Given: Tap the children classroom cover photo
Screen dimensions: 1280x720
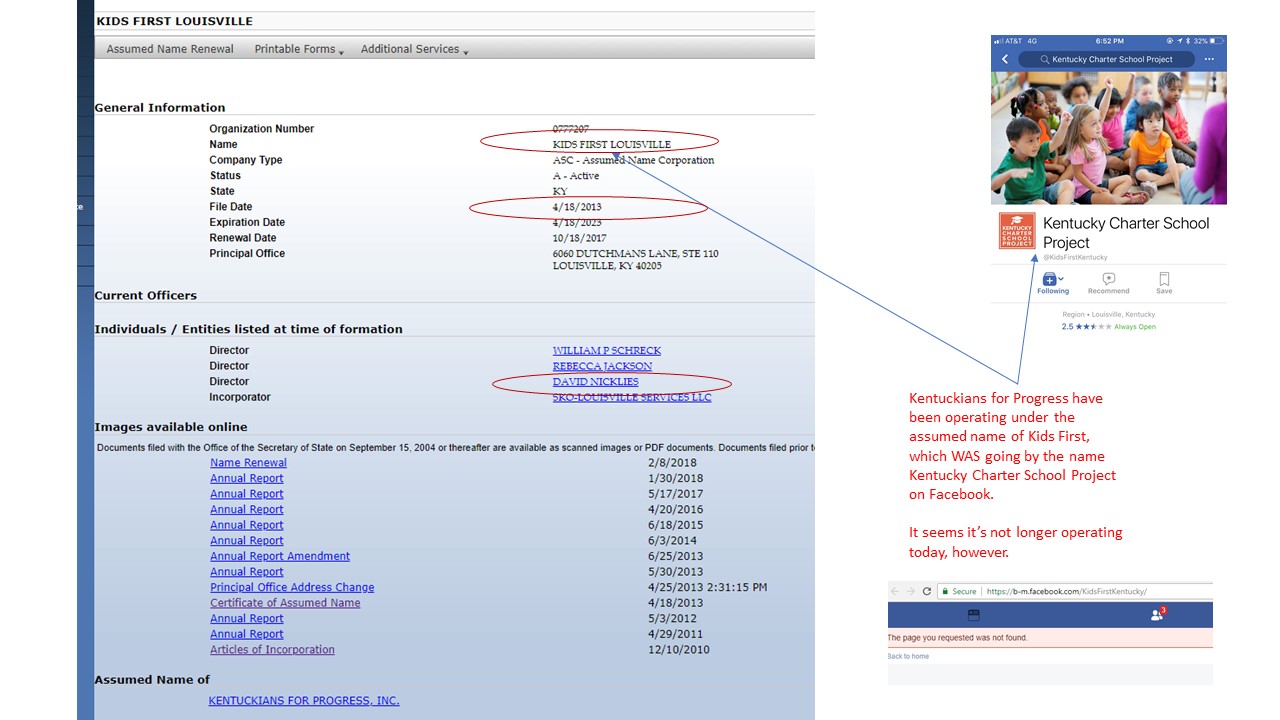Looking at the screenshot, I should tap(1109, 138).
